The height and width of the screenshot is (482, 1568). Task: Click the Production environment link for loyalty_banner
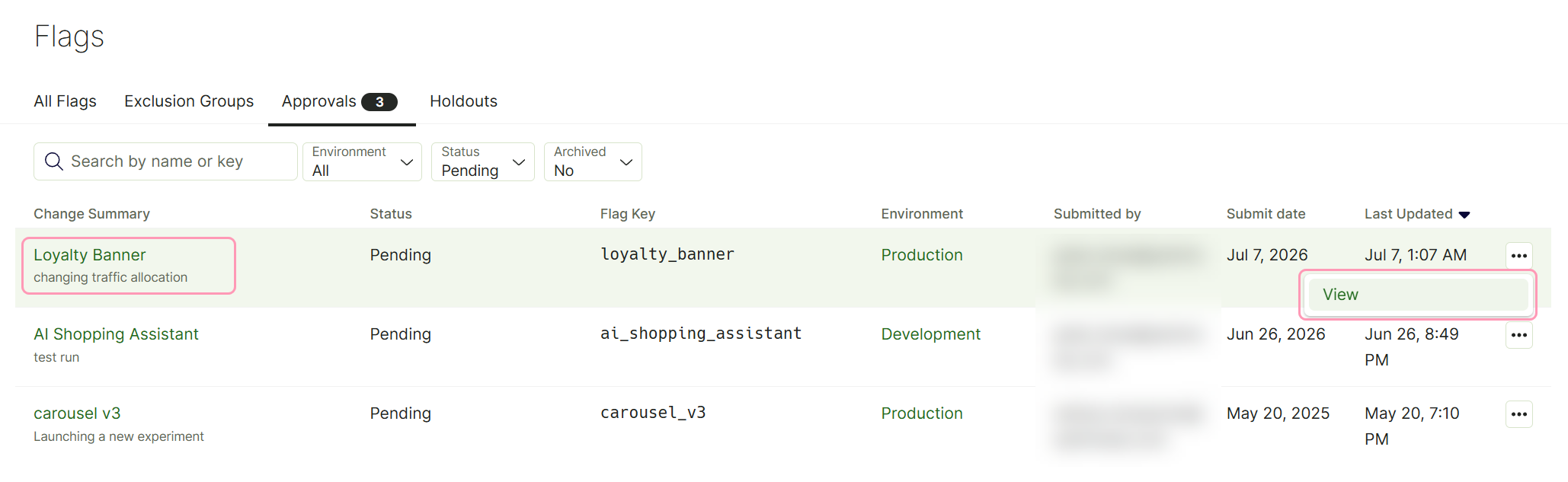click(922, 255)
